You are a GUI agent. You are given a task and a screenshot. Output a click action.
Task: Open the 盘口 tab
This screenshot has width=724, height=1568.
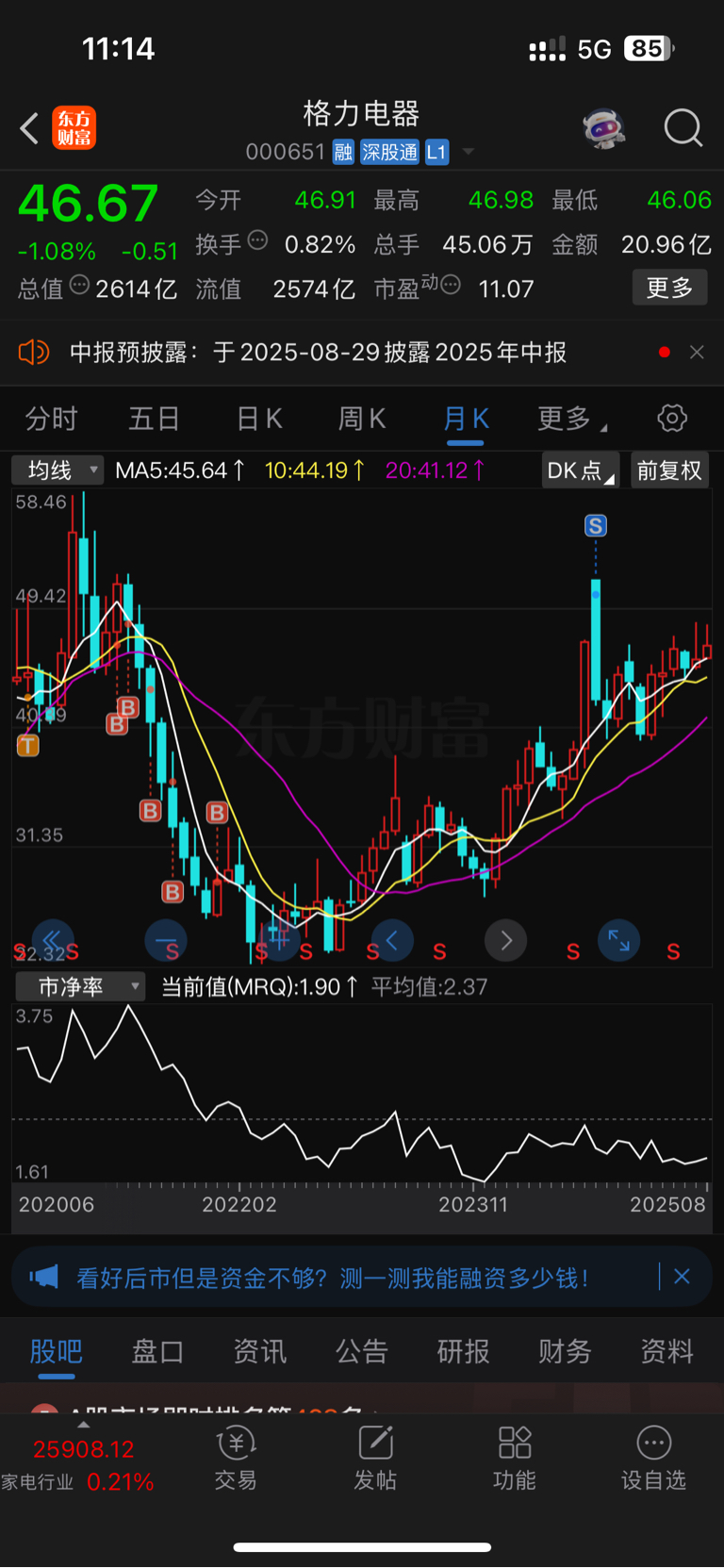pyautogui.click(x=157, y=1351)
